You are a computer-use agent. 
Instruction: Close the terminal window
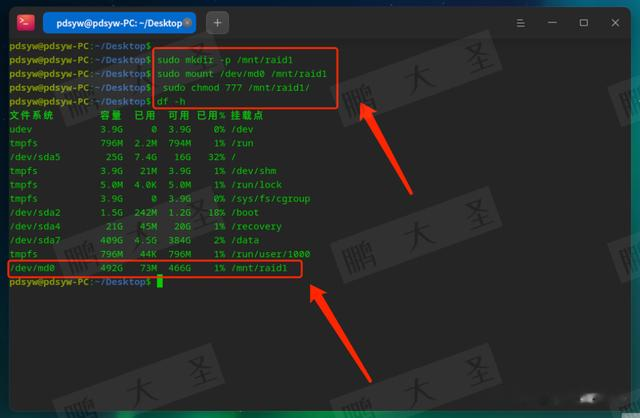click(x=615, y=23)
